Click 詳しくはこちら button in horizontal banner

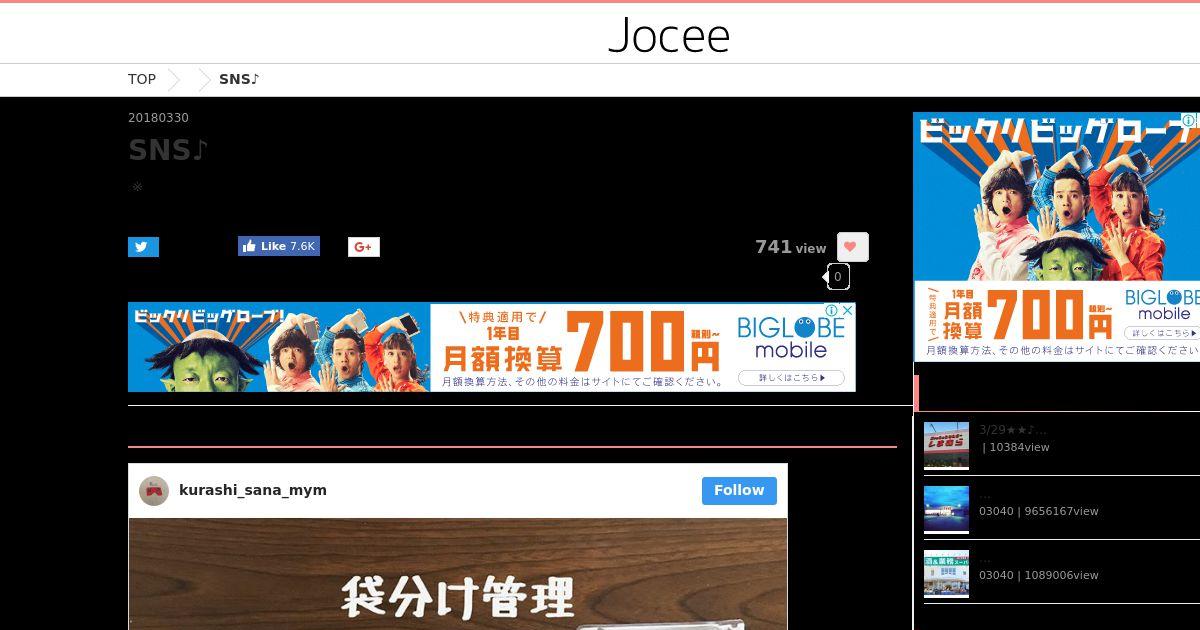[791, 378]
